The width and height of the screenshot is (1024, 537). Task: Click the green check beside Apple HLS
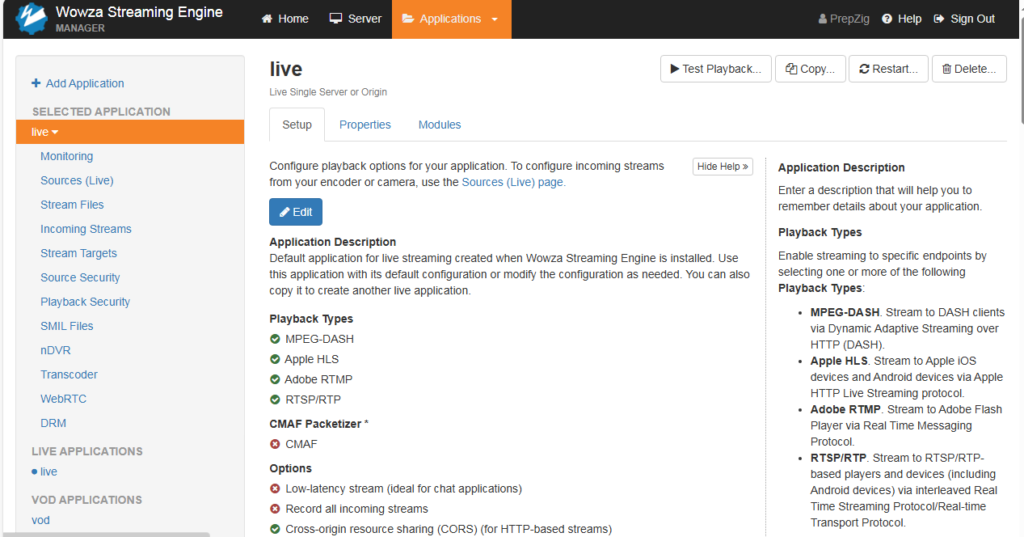tap(275, 359)
